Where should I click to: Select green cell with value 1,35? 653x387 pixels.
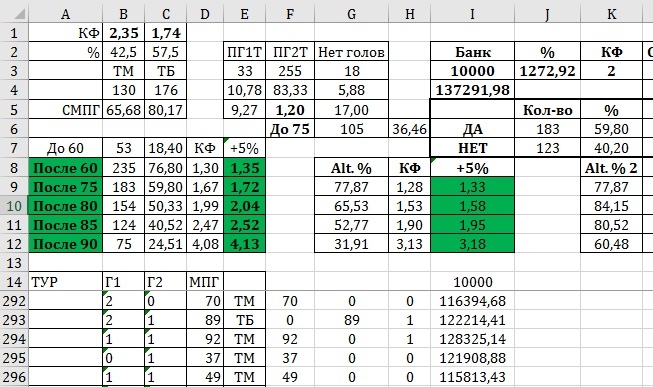(244, 167)
